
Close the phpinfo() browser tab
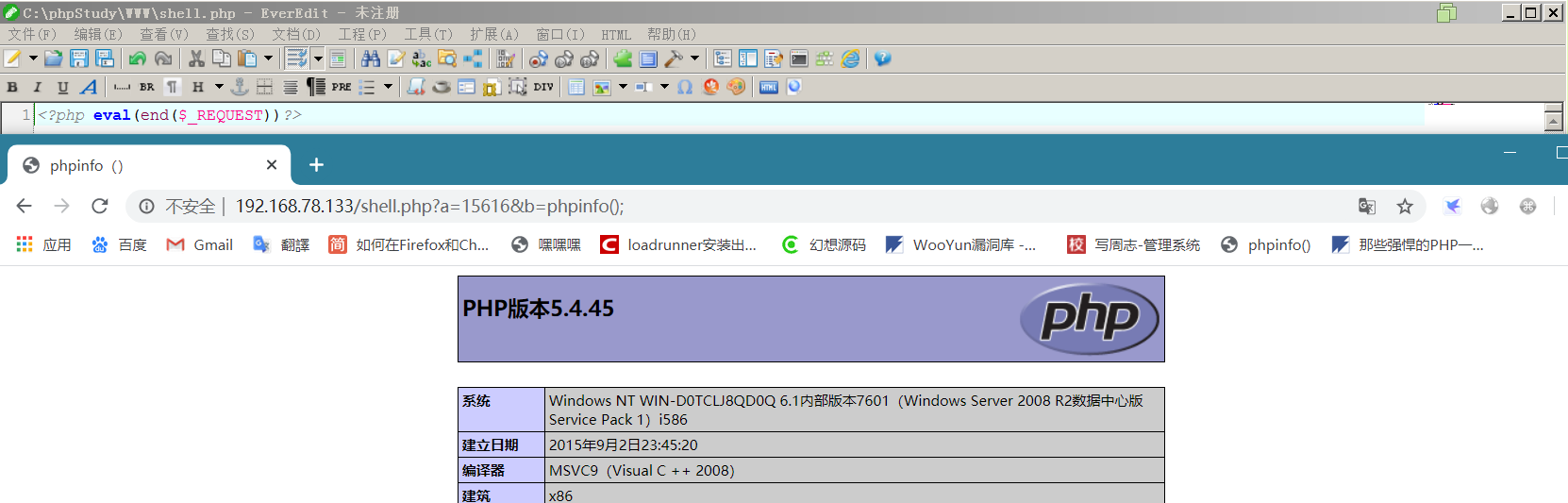click(272, 165)
